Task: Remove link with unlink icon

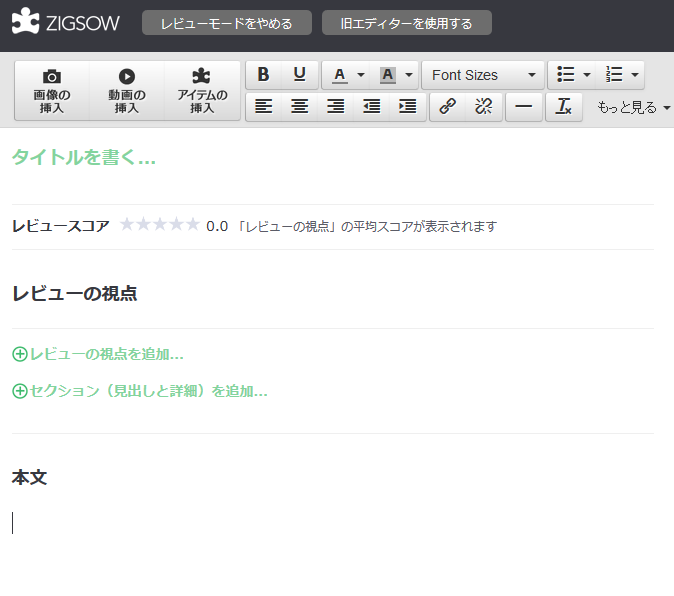Action: coord(484,106)
